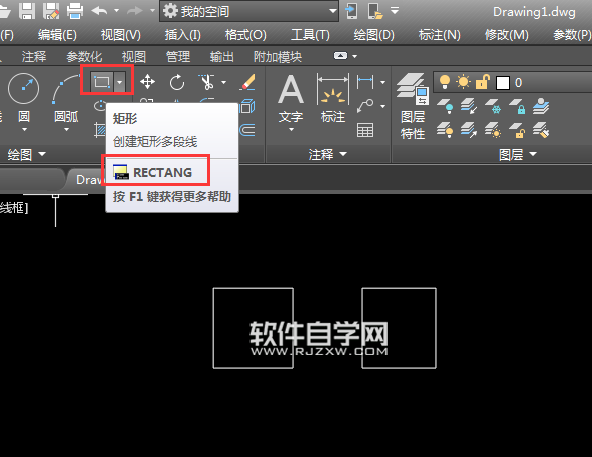Image resolution: width=592 pixels, height=457 pixels.
Task: Switch to the 视图 ribbon tab
Action: tap(134, 57)
